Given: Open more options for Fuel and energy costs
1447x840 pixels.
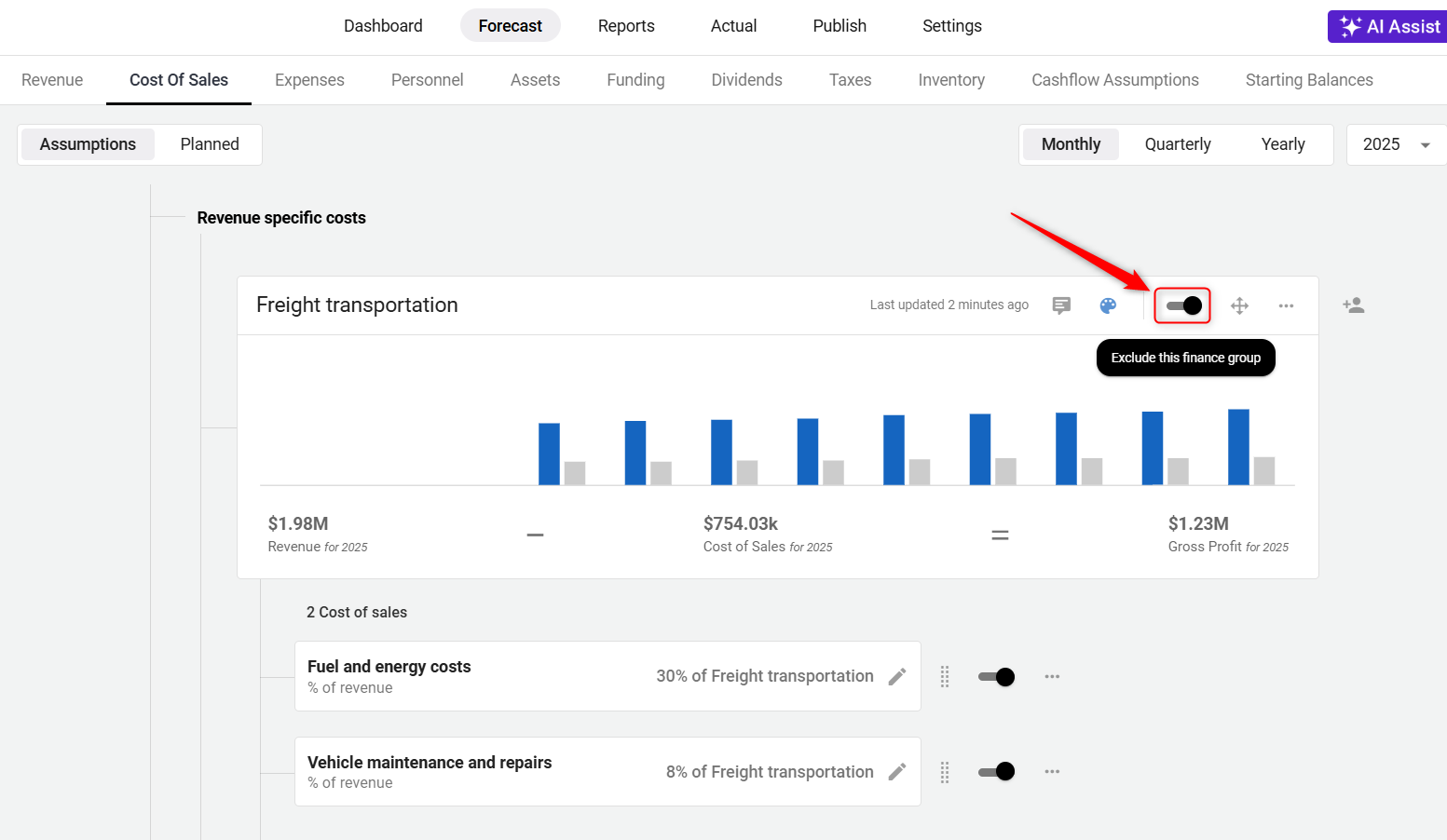Looking at the screenshot, I should (1052, 677).
